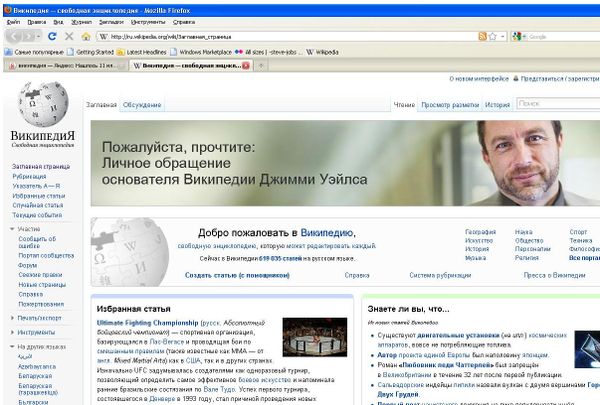Open the Getting Started bookmark
This screenshot has height=405, width=600.
[x=90, y=52]
